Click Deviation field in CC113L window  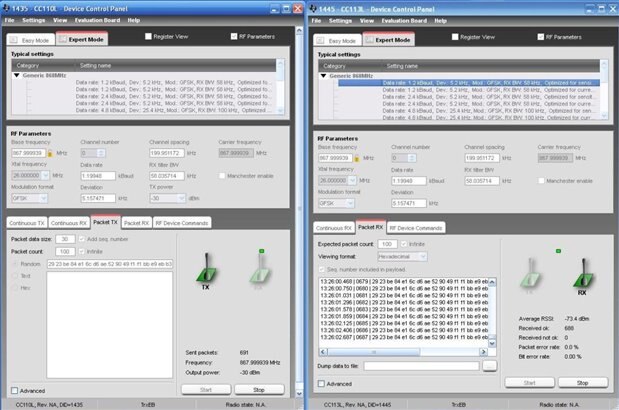click(409, 203)
